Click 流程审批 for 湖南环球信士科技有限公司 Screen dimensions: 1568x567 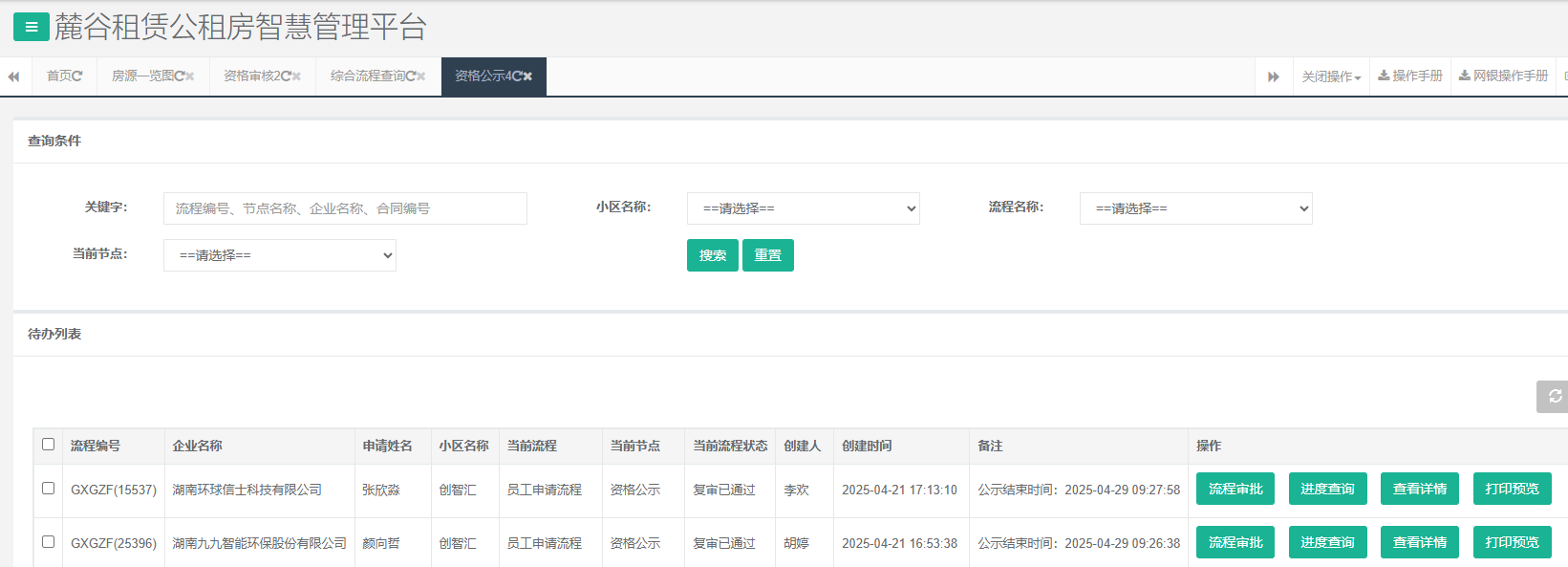click(x=1235, y=489)
